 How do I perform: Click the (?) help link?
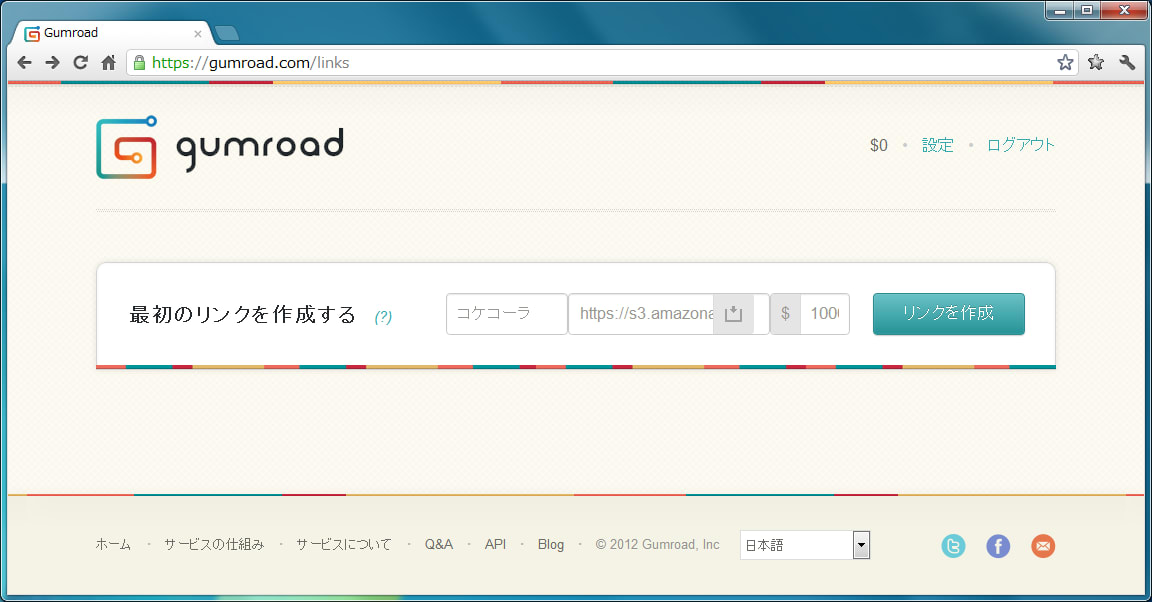coord(383,317)
